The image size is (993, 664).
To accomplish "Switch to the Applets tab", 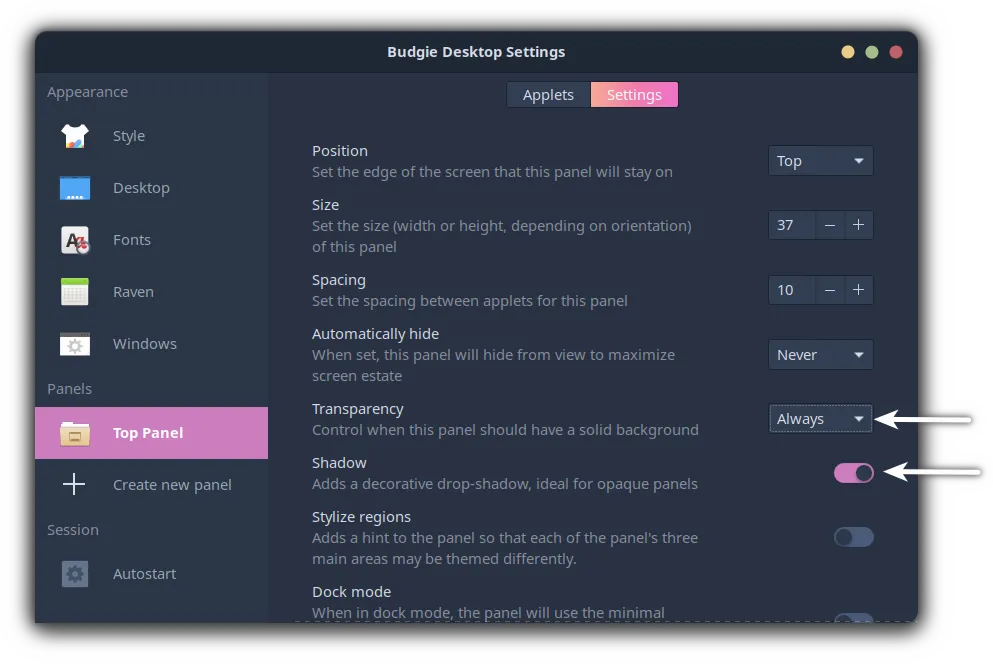I will (x=548, y=95).
